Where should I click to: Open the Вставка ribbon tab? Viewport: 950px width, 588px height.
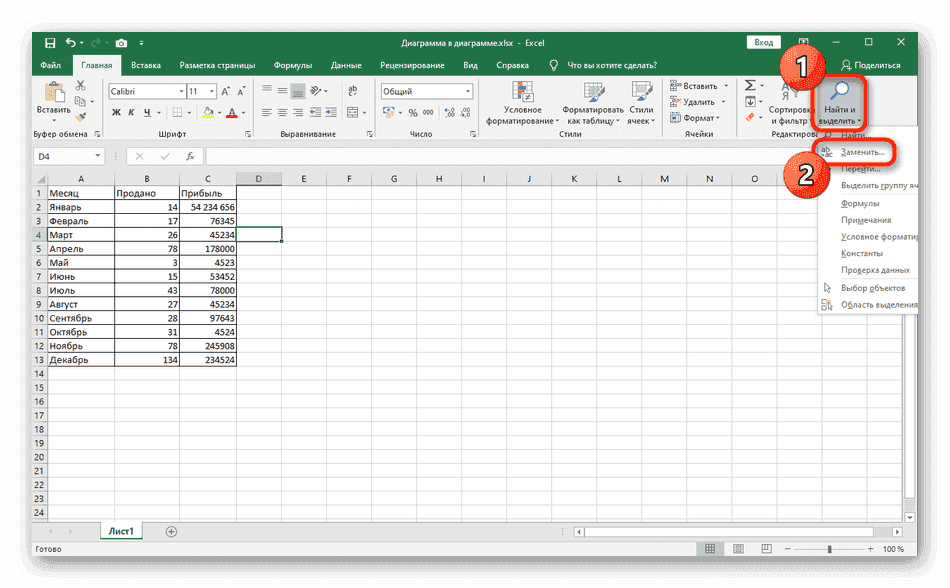click(145, 65)
